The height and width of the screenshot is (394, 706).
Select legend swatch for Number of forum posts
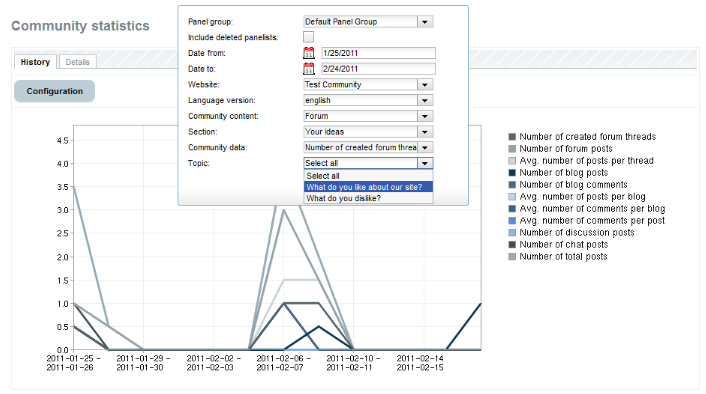(512, 149)
